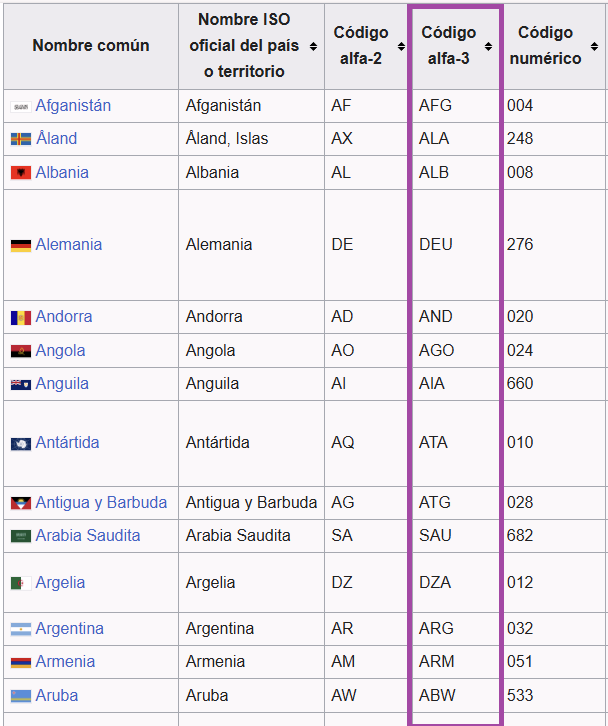Open the Anguila country link

[62, 383]
